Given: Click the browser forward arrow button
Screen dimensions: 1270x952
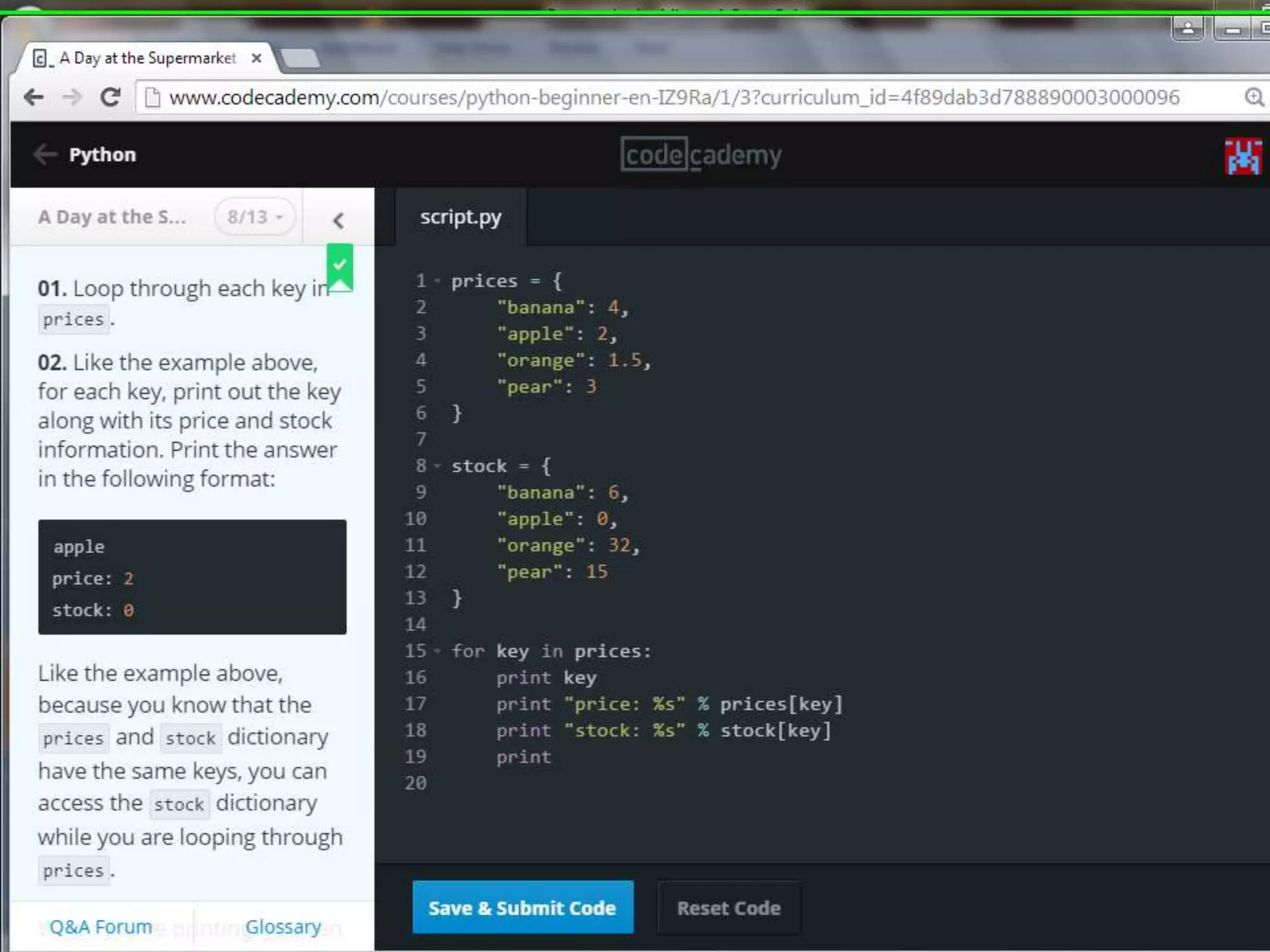Looking at the screenshot, I should point(73,97).
